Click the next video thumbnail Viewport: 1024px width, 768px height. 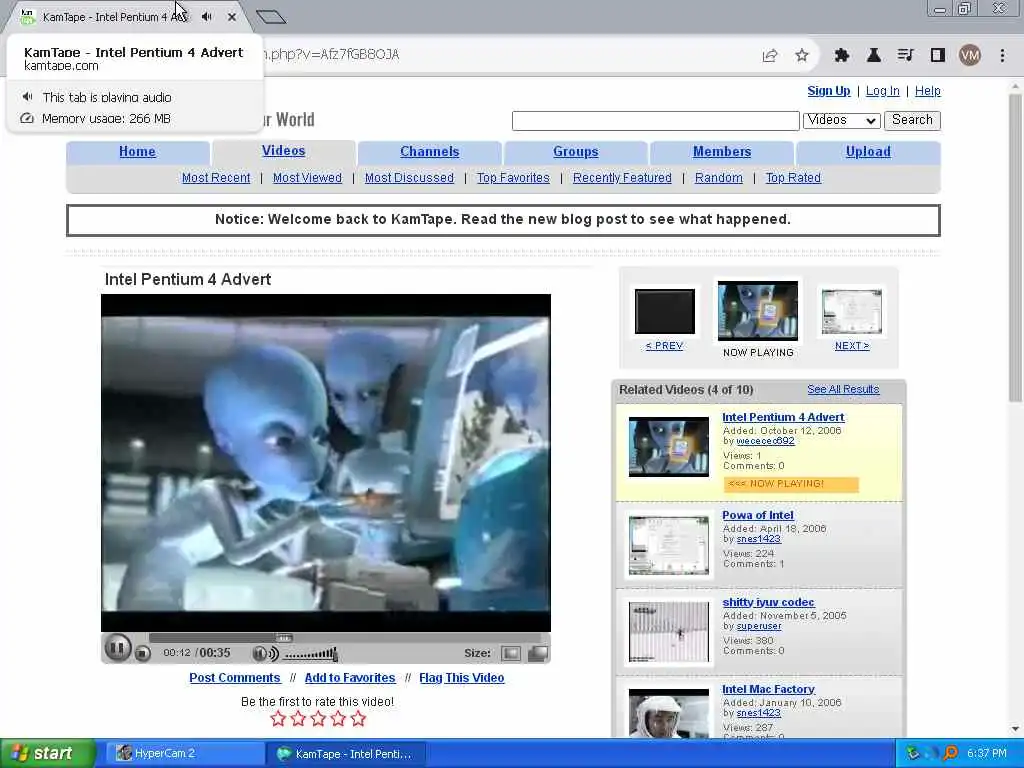[x=852, y=312]
